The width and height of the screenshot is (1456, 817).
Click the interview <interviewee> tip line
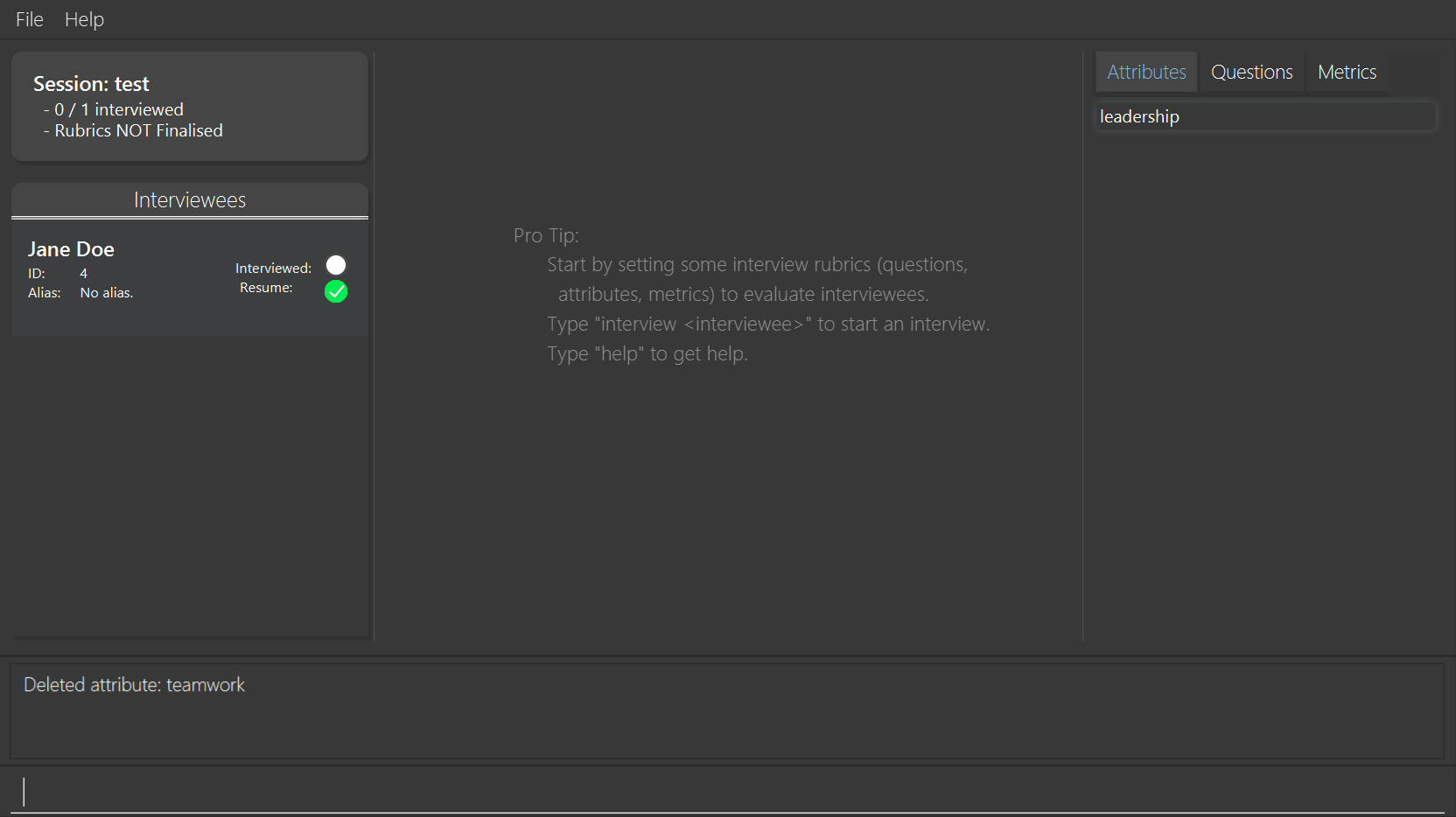coord(768,324)
